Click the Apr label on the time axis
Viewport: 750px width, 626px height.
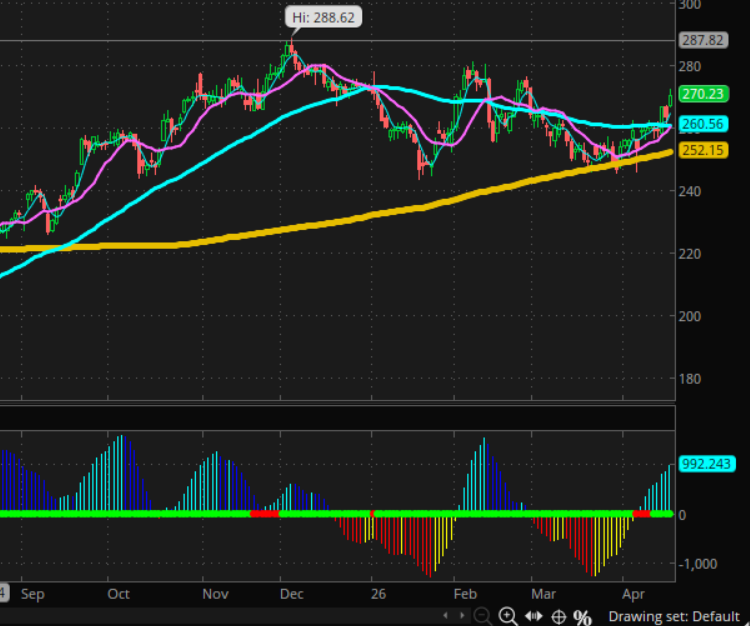click(x=633, y=594)
